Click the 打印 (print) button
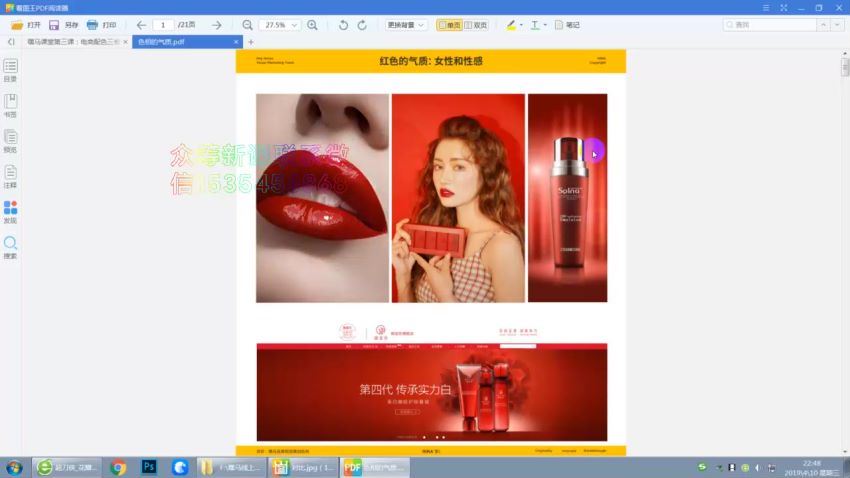The height and width of the screenshot is (478, 850). click(x=101, y=24)
